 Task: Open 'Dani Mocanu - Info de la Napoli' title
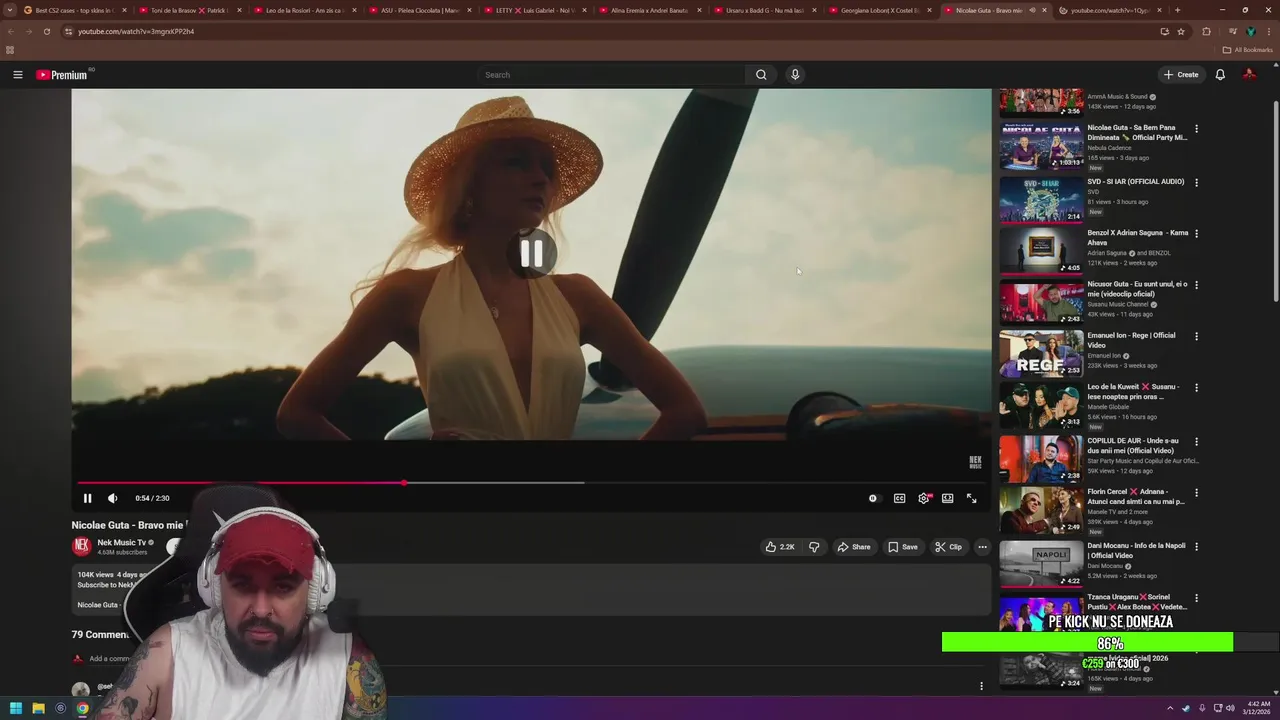click(x=1137, y=551)
